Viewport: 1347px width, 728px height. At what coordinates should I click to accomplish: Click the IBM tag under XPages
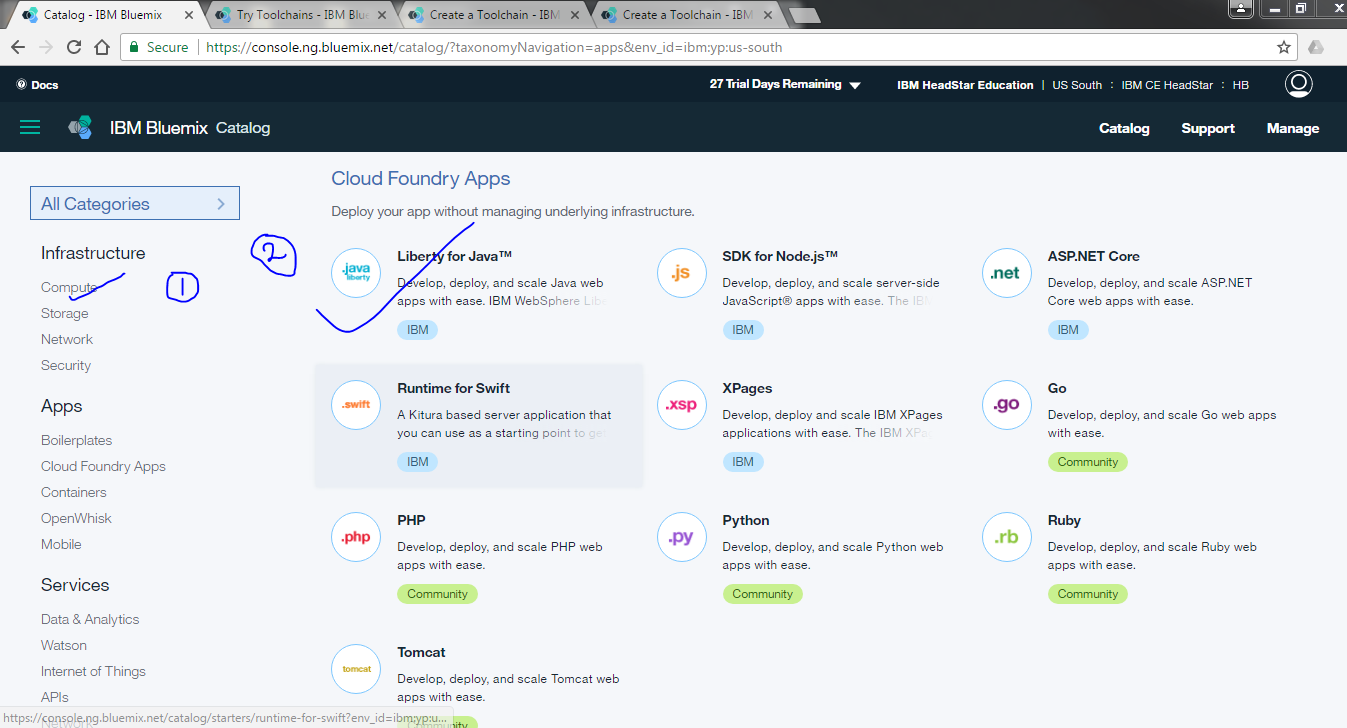coord(743,461)
